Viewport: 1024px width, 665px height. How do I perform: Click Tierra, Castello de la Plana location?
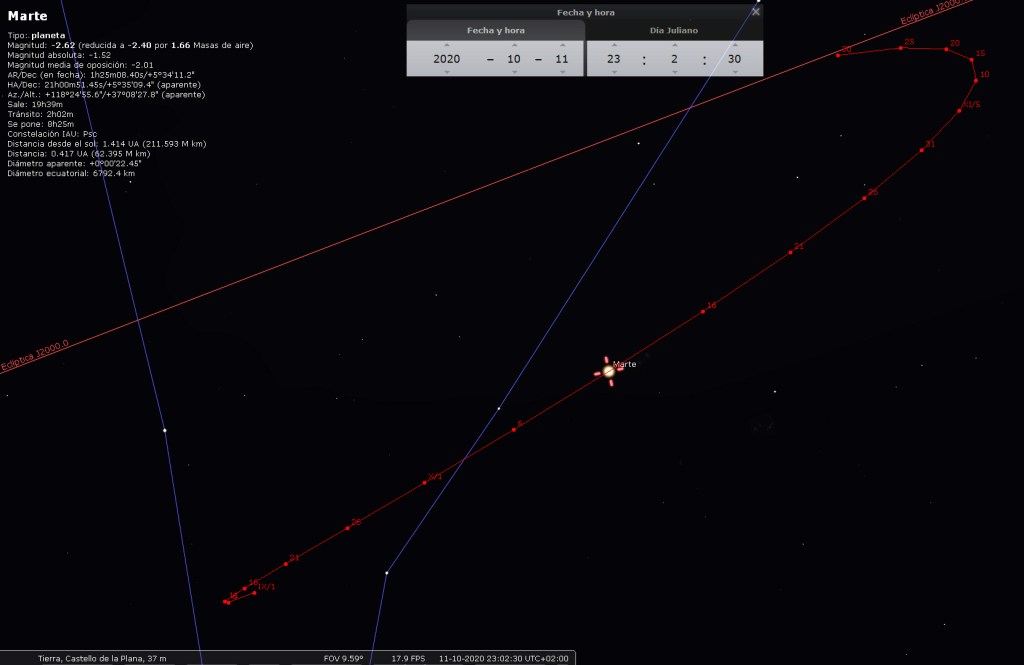tap(102, 658)
